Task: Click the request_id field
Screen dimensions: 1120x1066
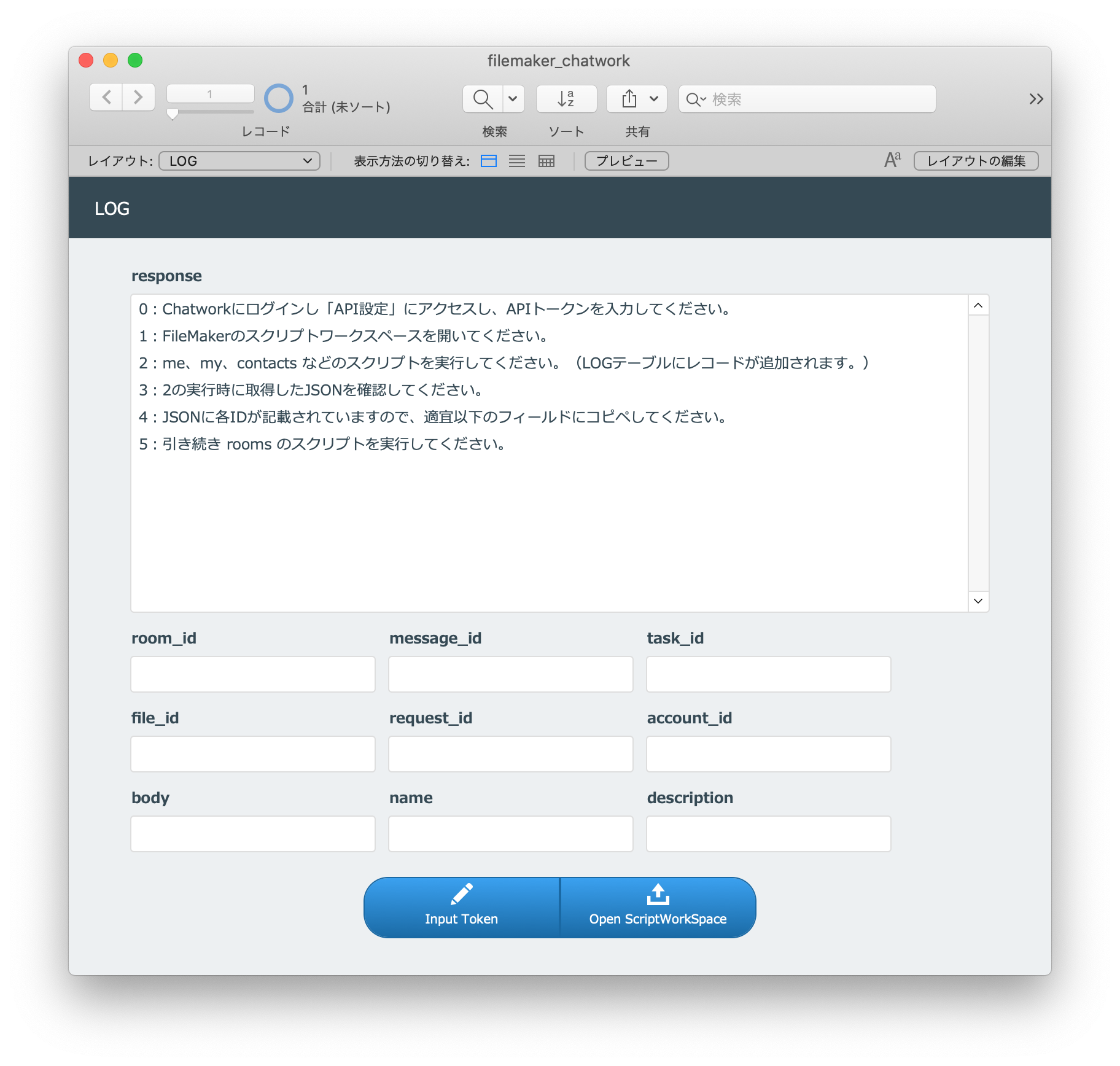Action: 511,754
